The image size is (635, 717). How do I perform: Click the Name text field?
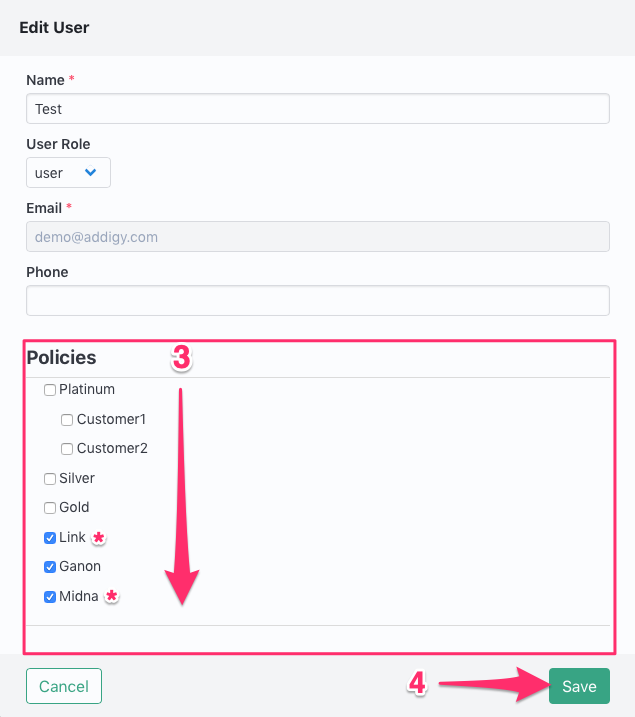coord(317,109)
